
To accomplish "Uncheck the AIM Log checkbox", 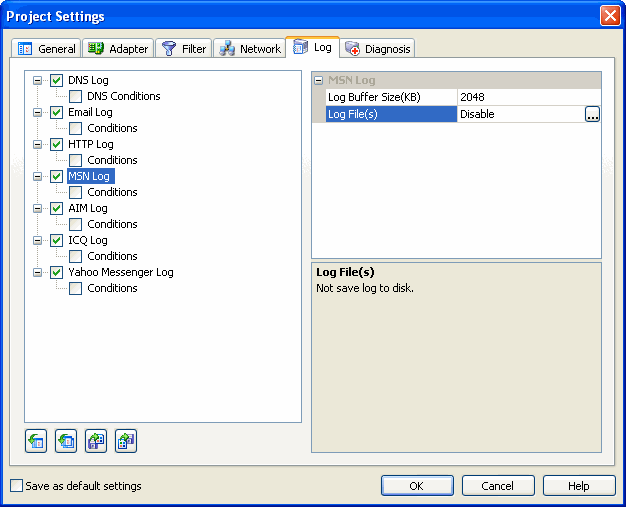I will pos(56,208).
